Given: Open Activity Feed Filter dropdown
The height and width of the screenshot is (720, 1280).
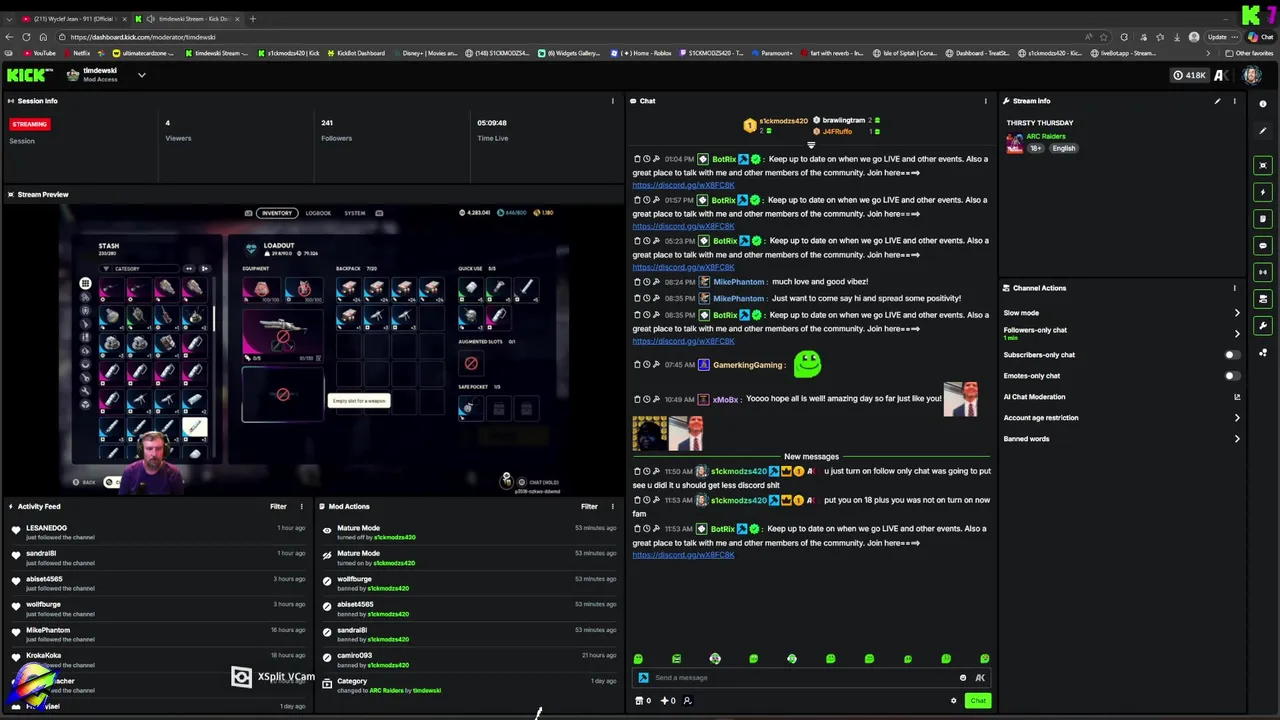Looking at the screenshot, I should pos(278,507).
